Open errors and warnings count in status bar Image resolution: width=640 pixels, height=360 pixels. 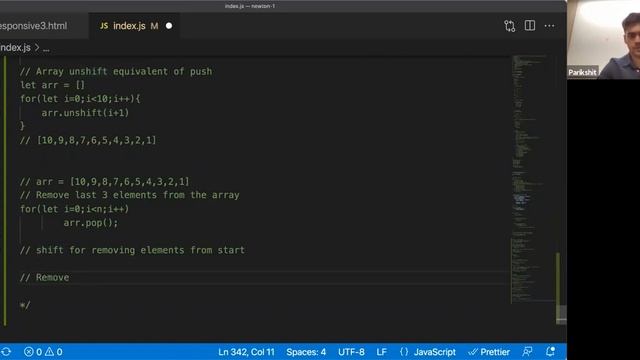(x=43, y=351)
